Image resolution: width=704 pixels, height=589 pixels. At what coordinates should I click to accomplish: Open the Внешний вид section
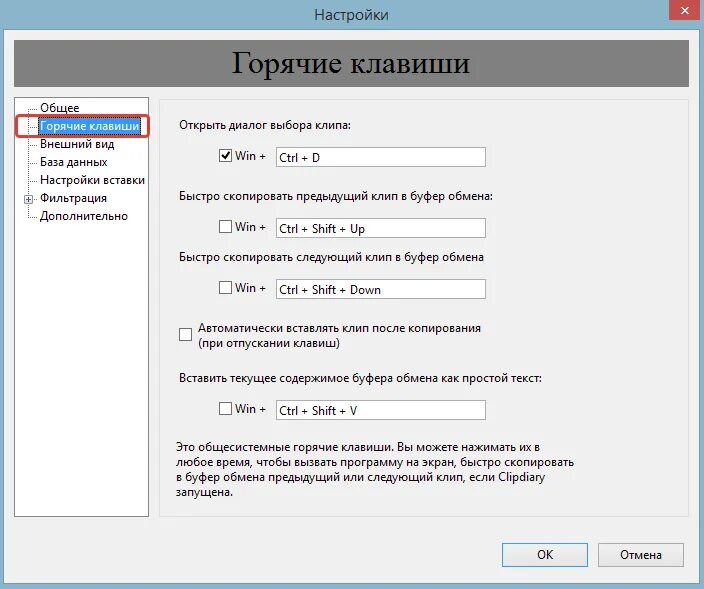click(x=77, y=144)
